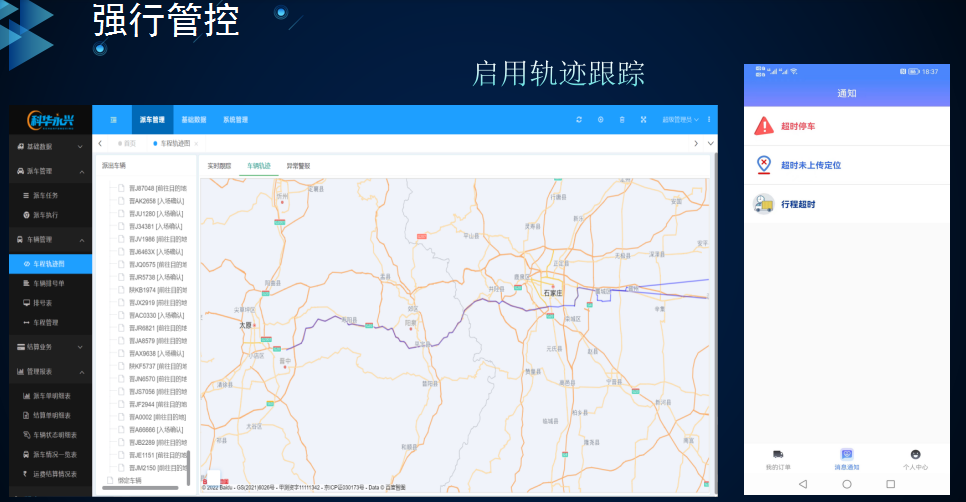Collapse 管理报表 sidebar section
This screenshot has width=966, height=502.
51,372
